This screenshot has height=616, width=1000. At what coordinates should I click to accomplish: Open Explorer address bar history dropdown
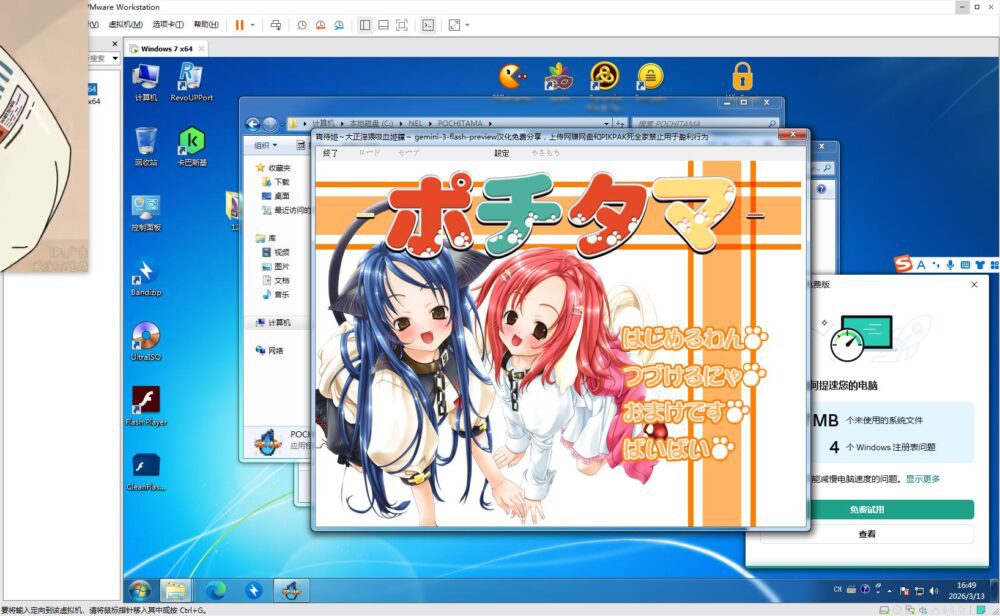tap(607, 124)
